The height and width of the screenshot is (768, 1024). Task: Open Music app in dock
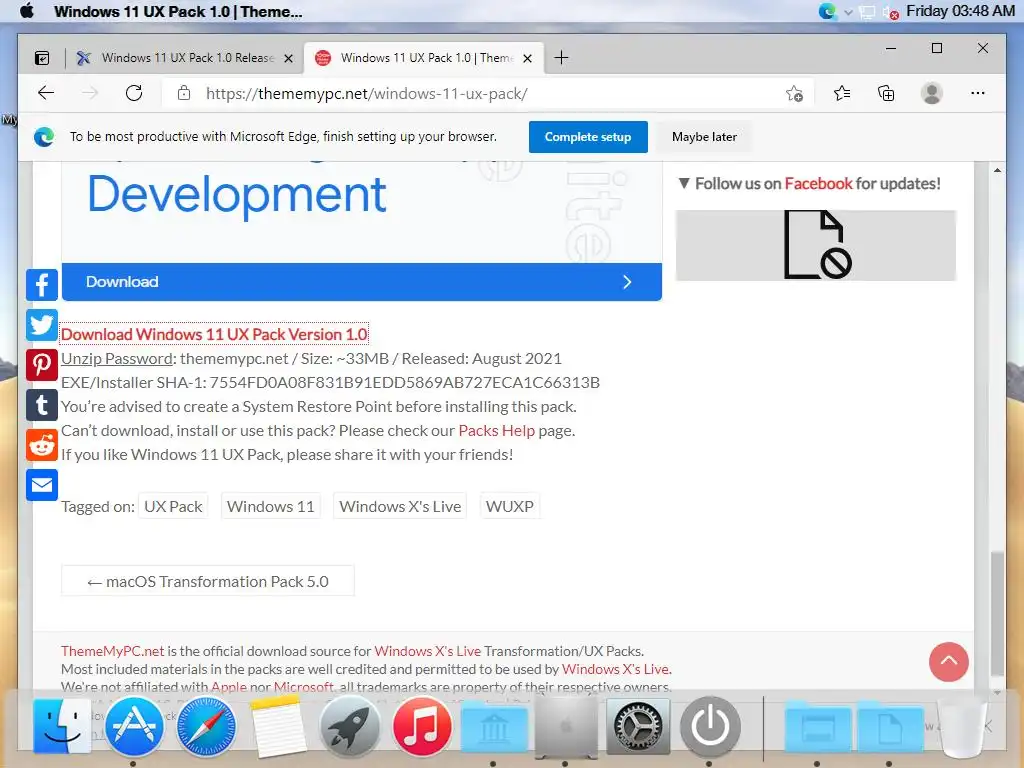[421, 728]
